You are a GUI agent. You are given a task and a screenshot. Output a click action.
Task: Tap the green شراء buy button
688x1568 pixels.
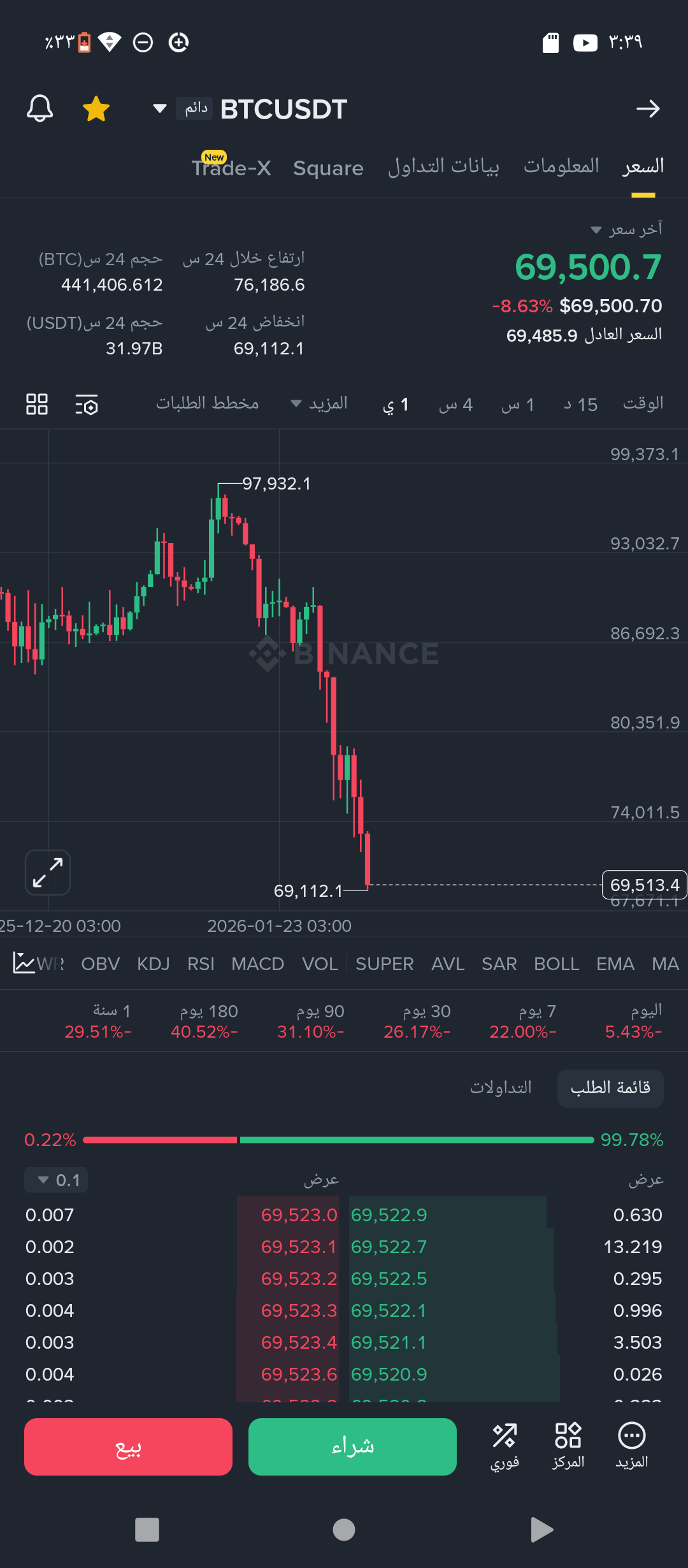point(352,1446)
